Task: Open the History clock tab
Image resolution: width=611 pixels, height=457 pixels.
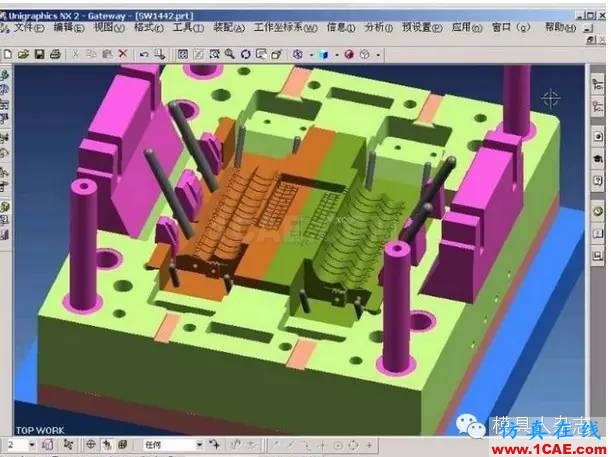Action: (598, 212)
